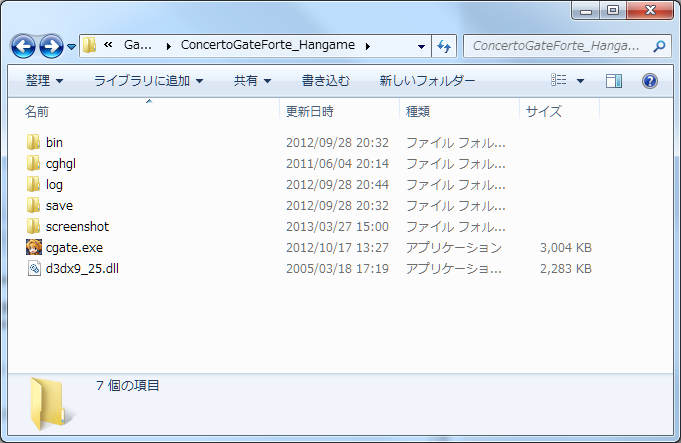681x443 pixels.
Task: Go forward with the Forward arrow button
Action: tap(51, 46)
